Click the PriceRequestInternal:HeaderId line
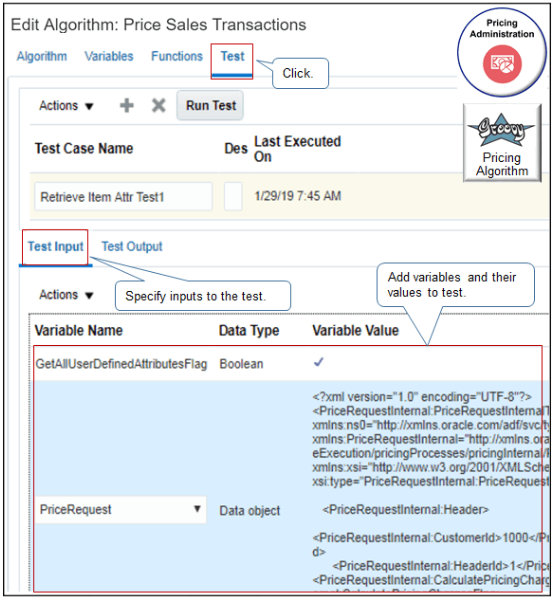Screen dimensions: 554x599 coord(441,566)
